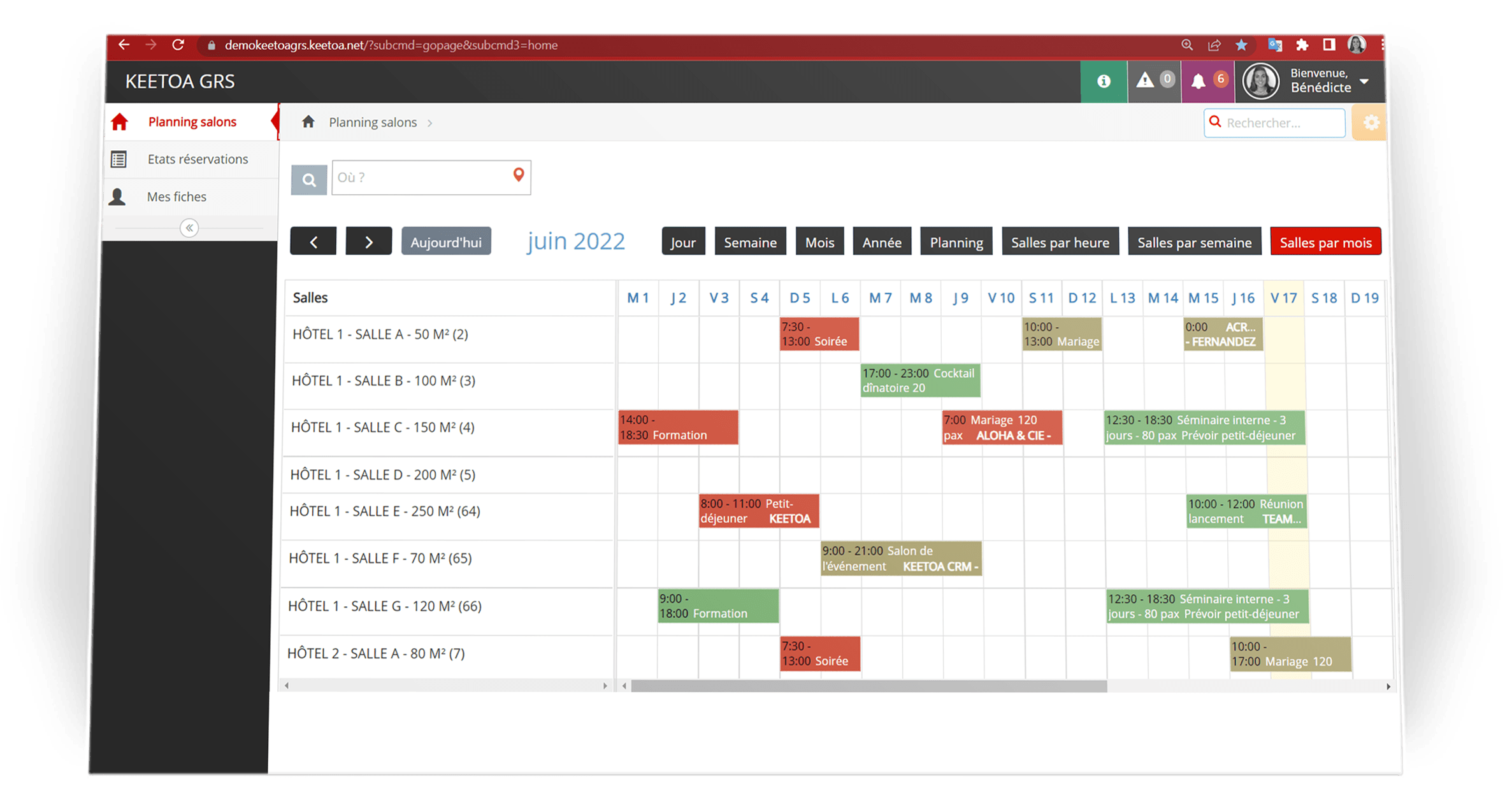Click the orange settings gear icon
This screenshot has width=1505, height=812.
1371,123
